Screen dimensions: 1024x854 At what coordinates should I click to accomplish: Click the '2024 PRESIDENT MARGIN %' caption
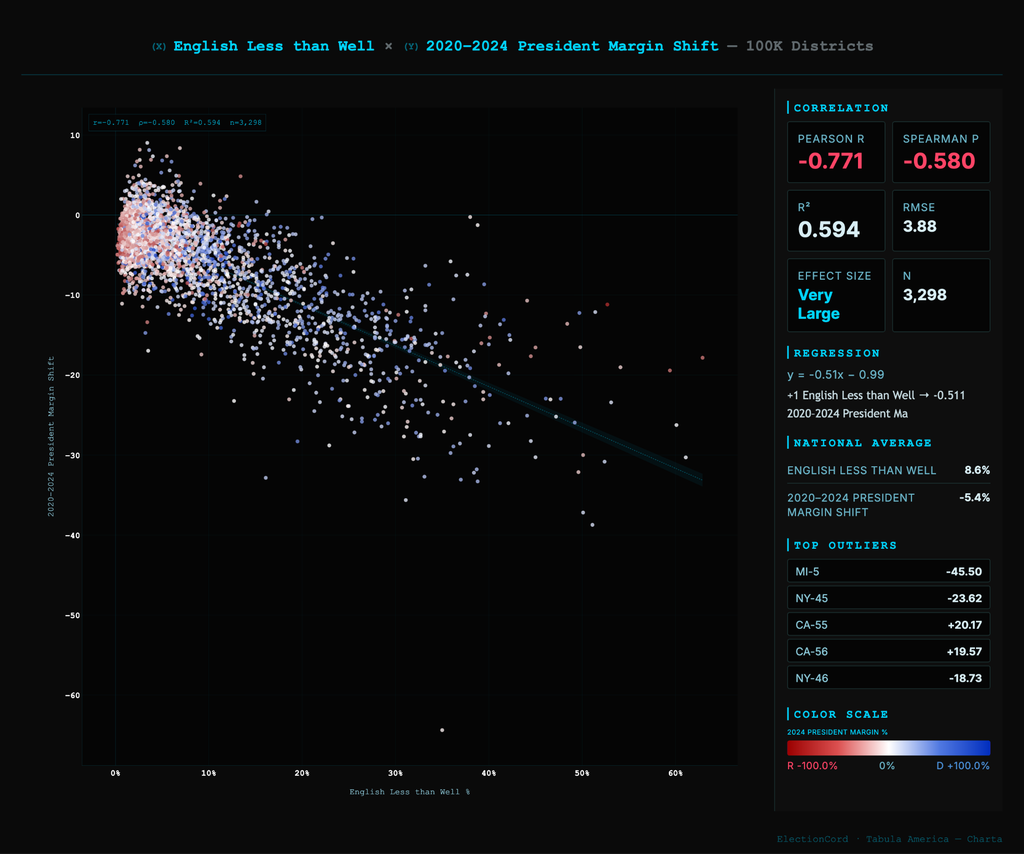tap(837, 732)
